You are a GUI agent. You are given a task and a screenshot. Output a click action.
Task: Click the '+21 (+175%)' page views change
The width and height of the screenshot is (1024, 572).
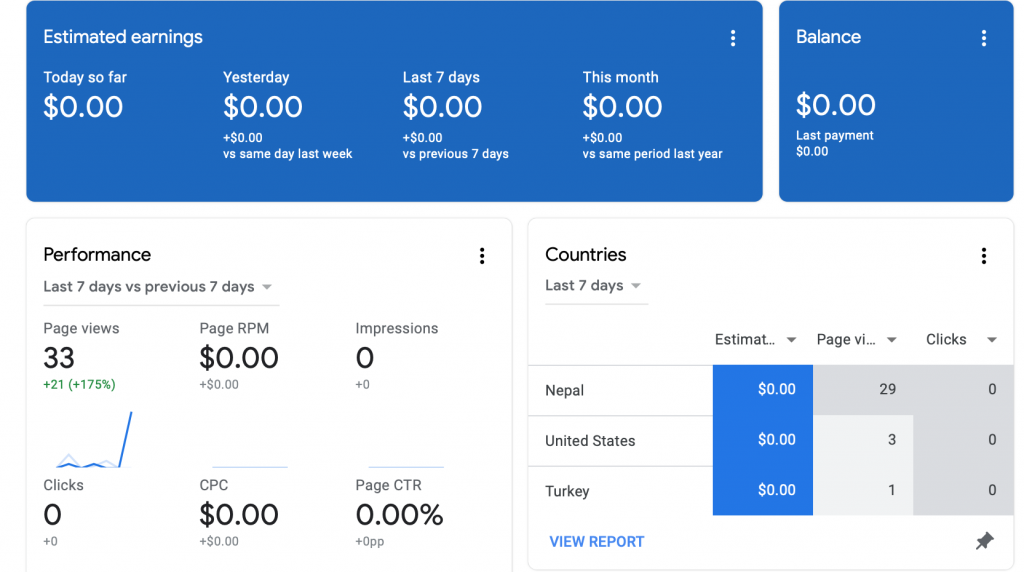79,385
